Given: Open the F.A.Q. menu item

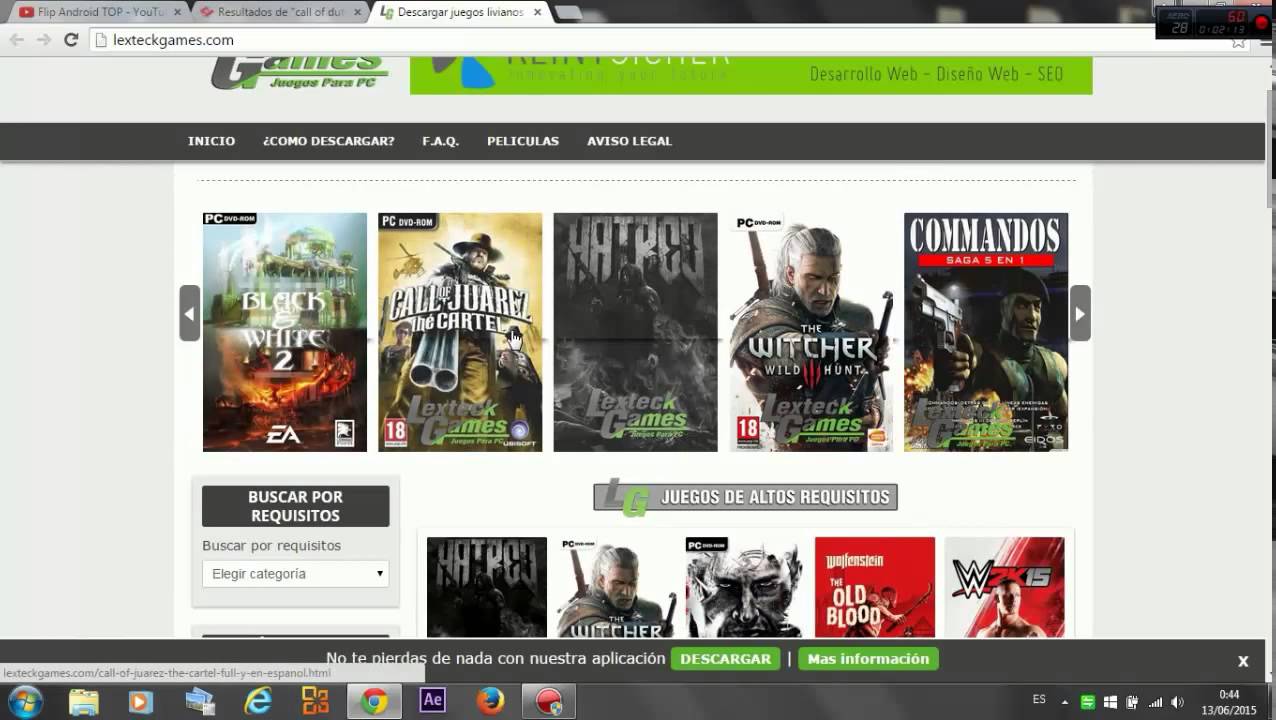Looking at the screenshot, I should tap(441, 141).
